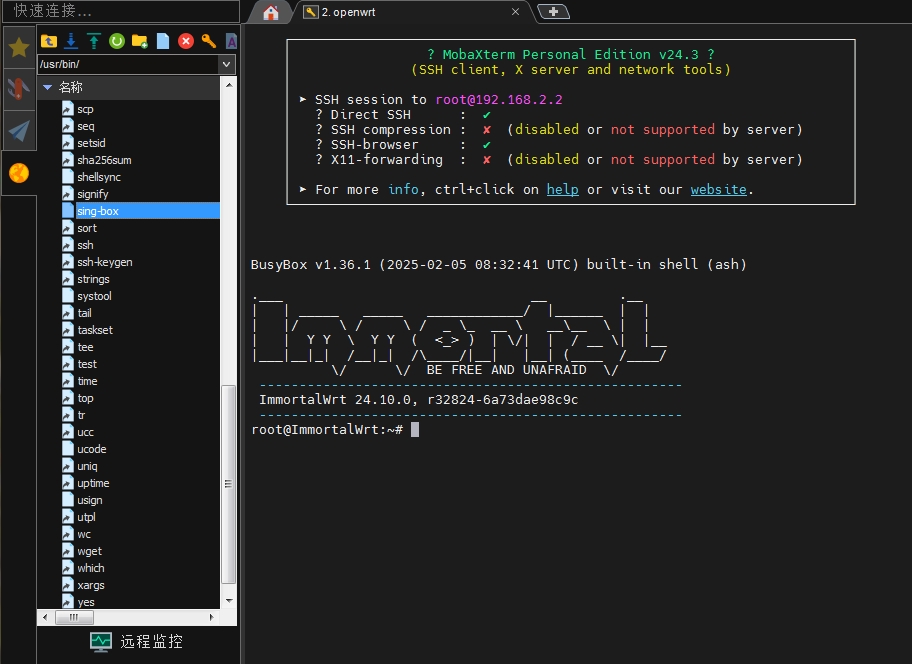Click the file list scroll down arrow
Screen dimensions: 912x664
point(229,601)
